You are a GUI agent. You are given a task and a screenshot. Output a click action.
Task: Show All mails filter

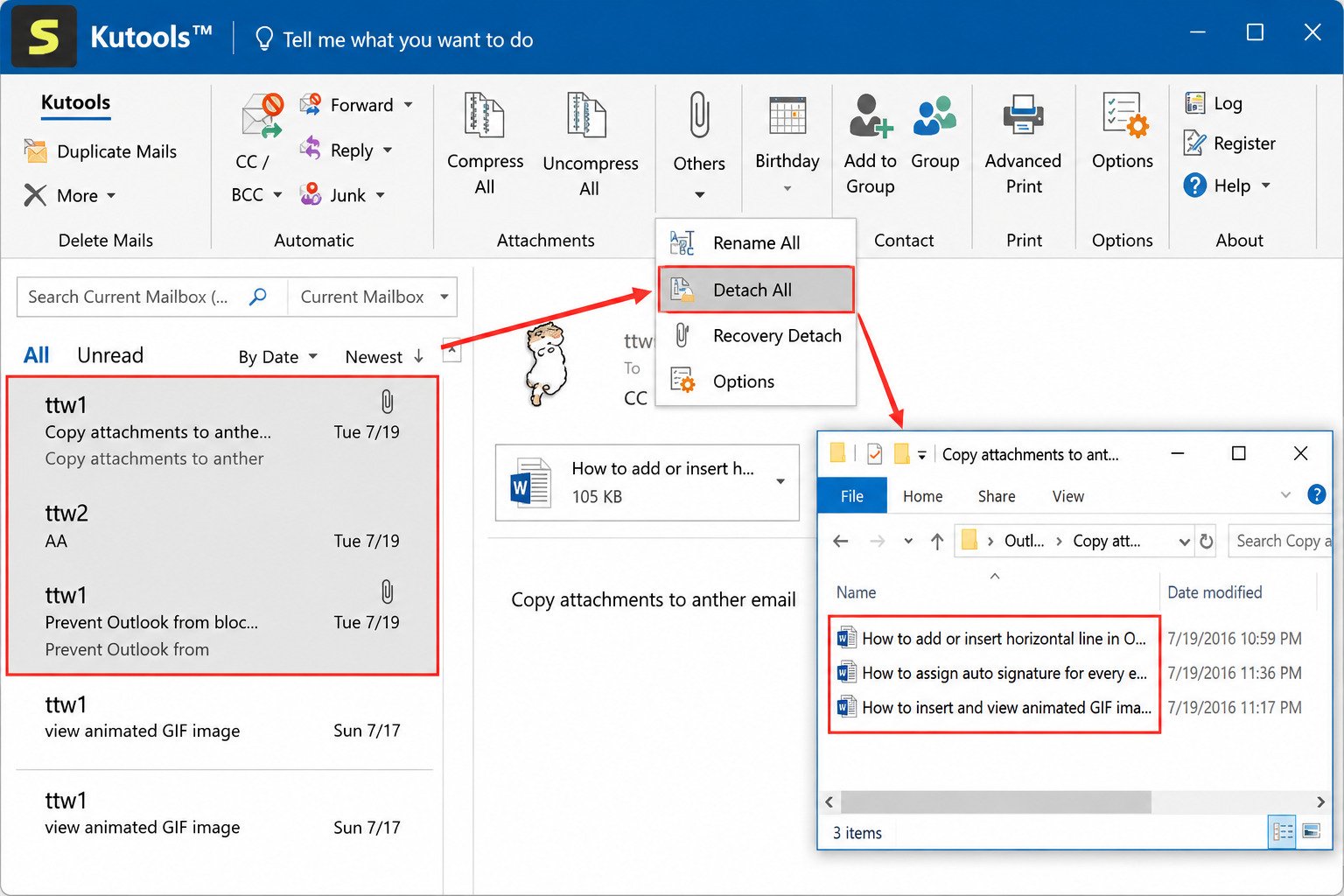point(36,355)
